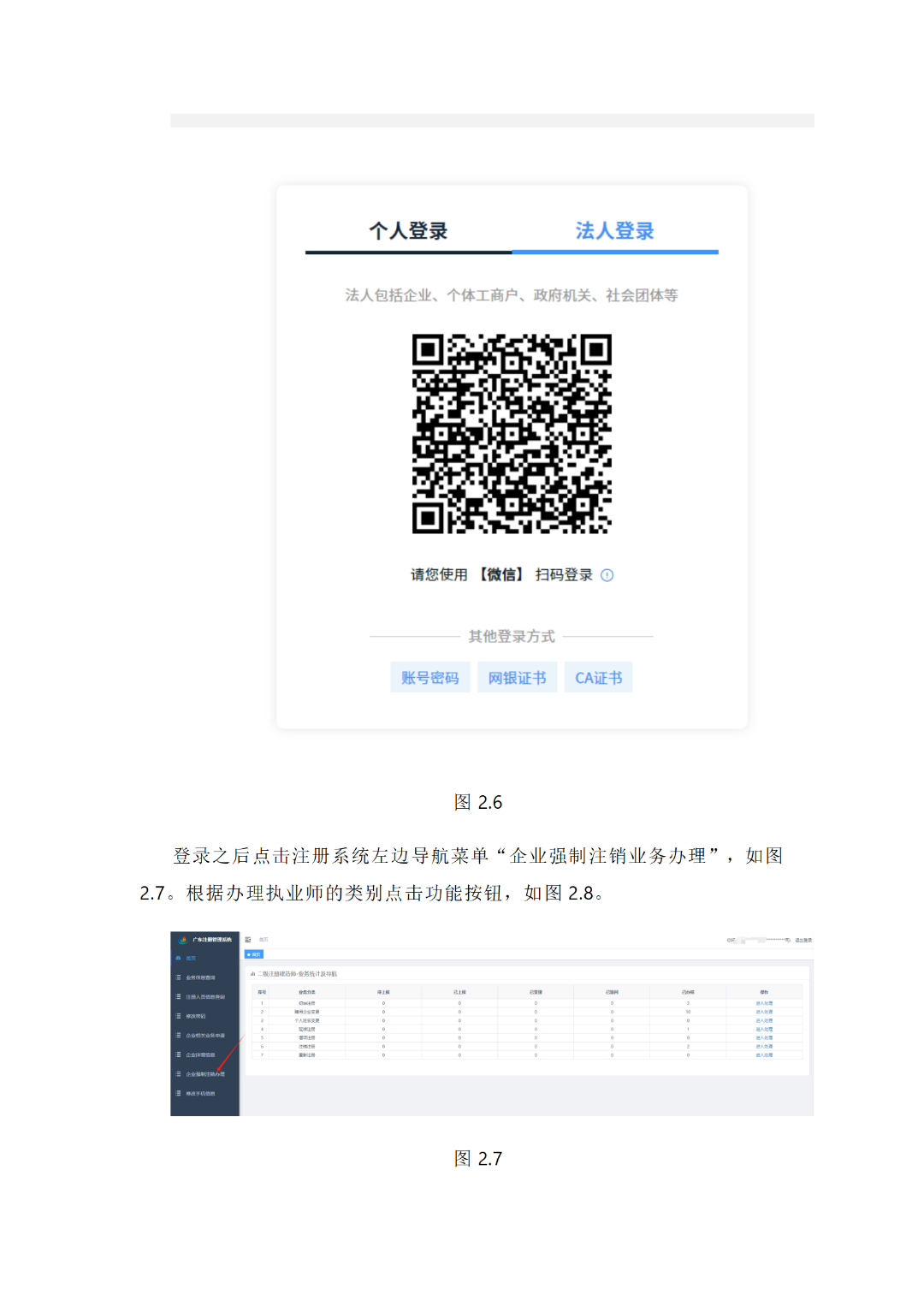Click 进入处理 for 个人姓名变更 row
This screenshot has width=924, height=1307.
click(764, 1020)
